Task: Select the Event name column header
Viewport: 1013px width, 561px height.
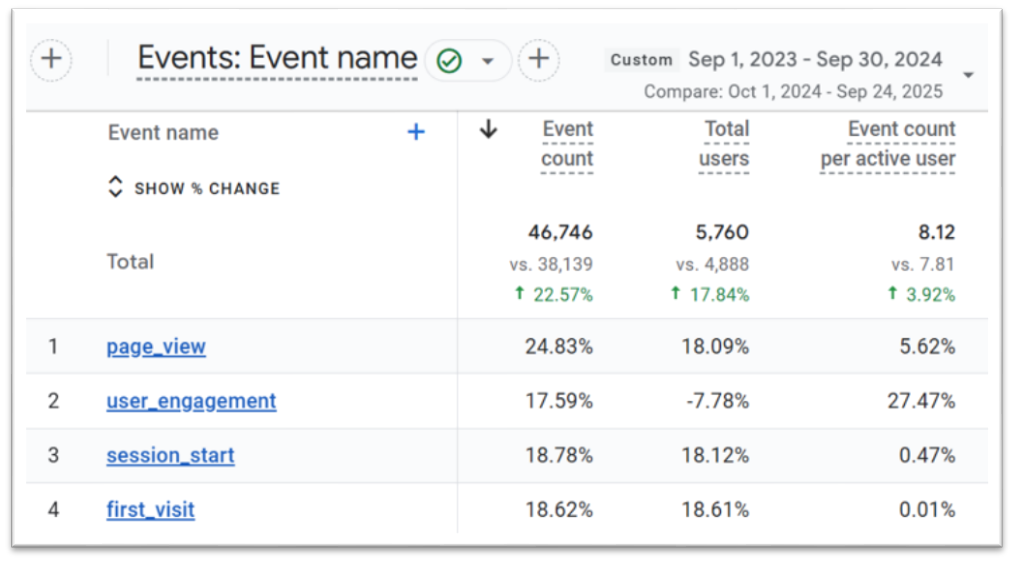Action: click(163, 133)
